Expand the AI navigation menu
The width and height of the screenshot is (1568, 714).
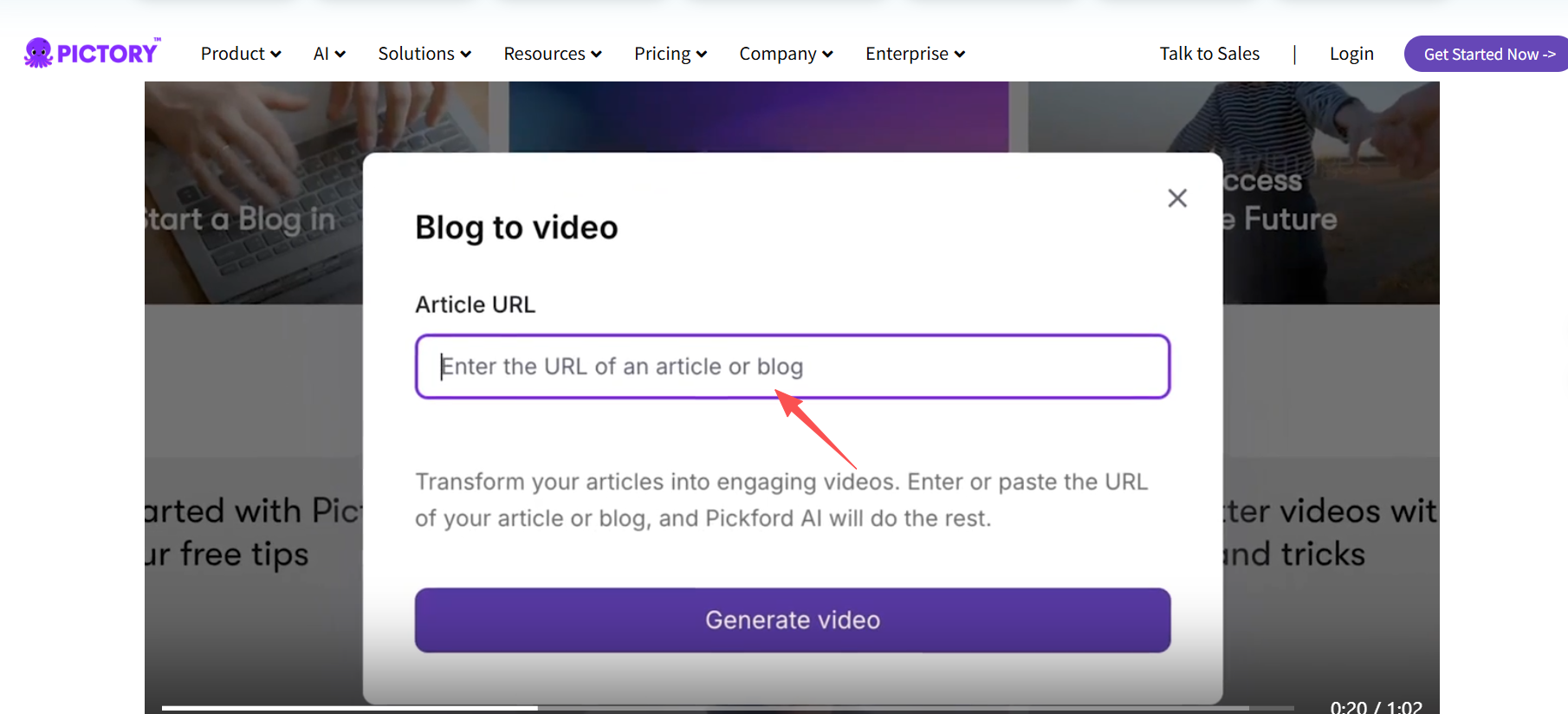pyautogui.click(x=329, y=54)
